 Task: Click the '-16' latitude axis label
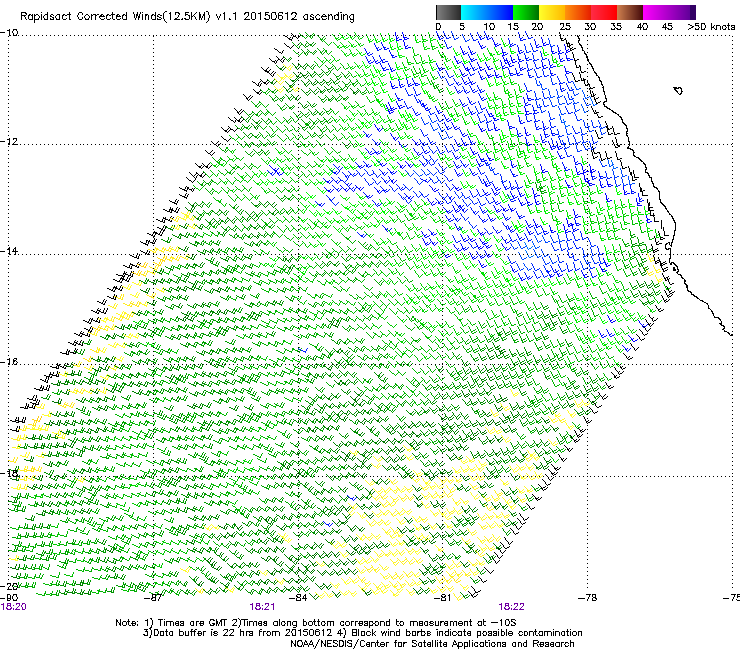tap(9, 362)
